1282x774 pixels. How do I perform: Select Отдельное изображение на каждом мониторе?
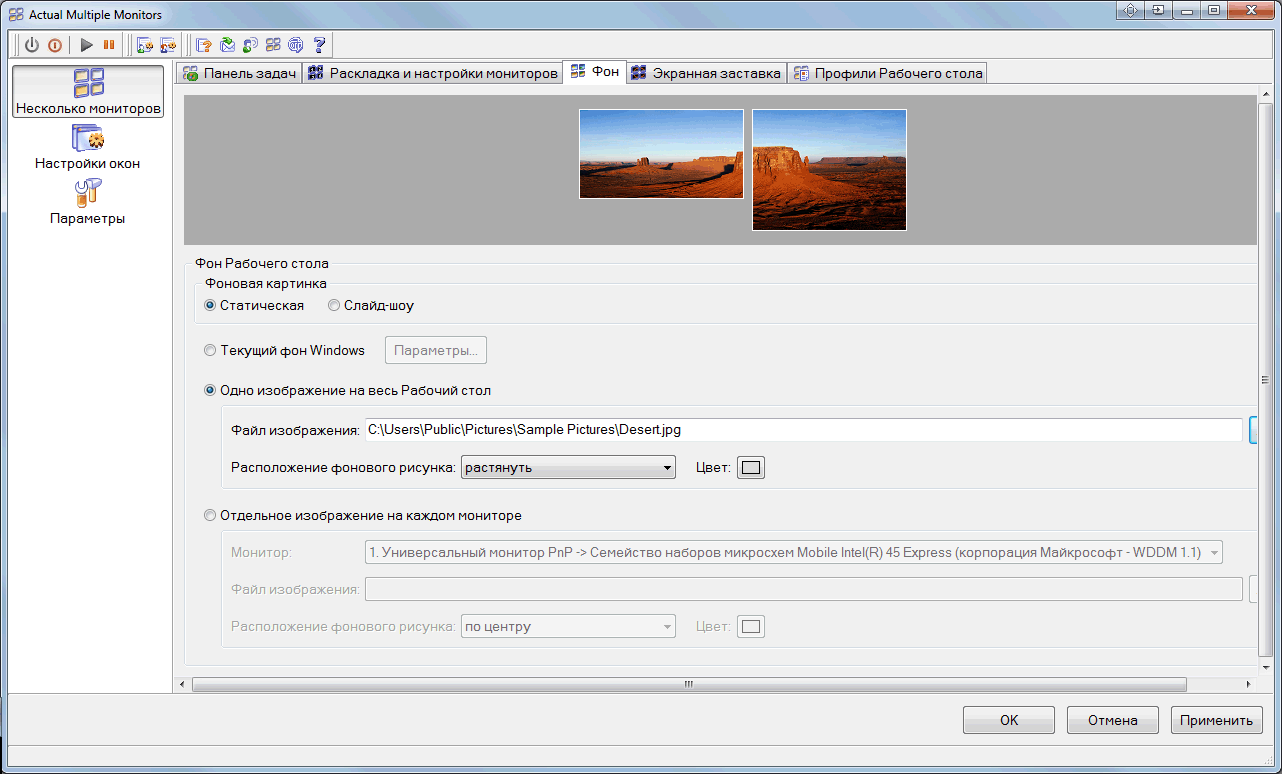pyautogui.click(x=362, y=516)
